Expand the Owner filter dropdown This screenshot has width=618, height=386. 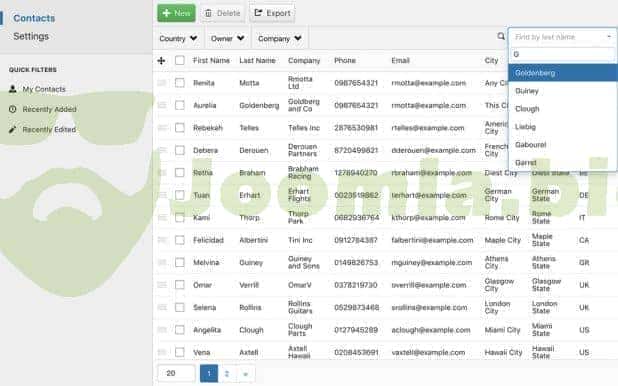pos(227,38)
